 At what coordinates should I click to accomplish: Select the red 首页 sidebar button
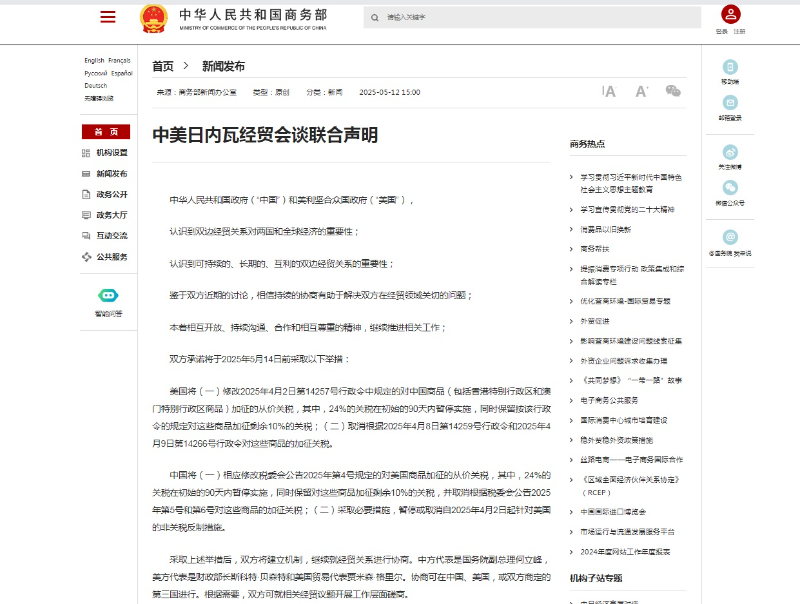[106, 132]
